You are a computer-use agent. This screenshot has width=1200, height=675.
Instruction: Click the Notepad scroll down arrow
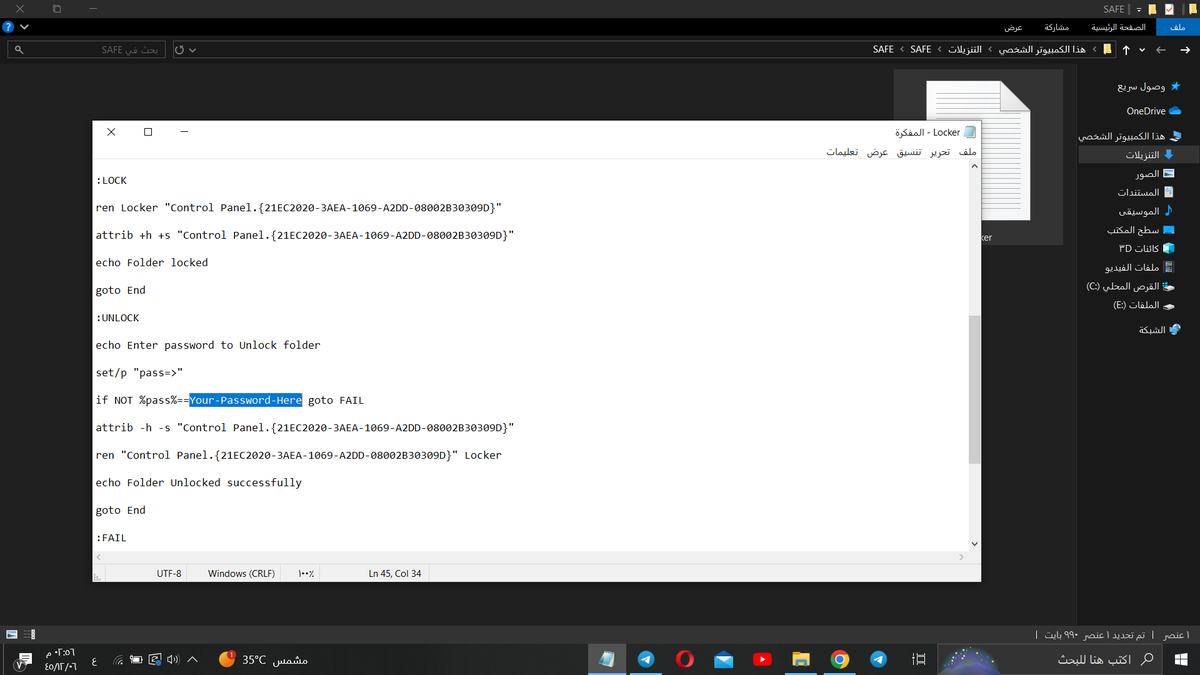975,543
